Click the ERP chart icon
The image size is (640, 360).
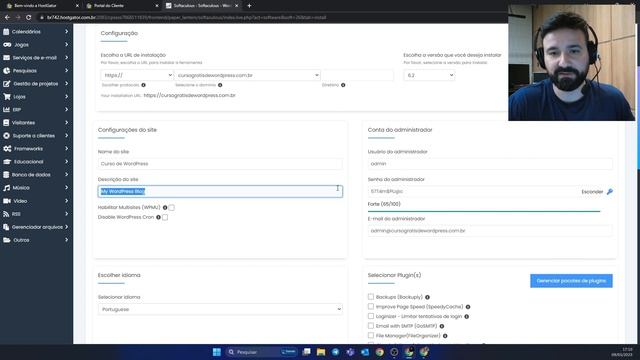click(6, 109)
